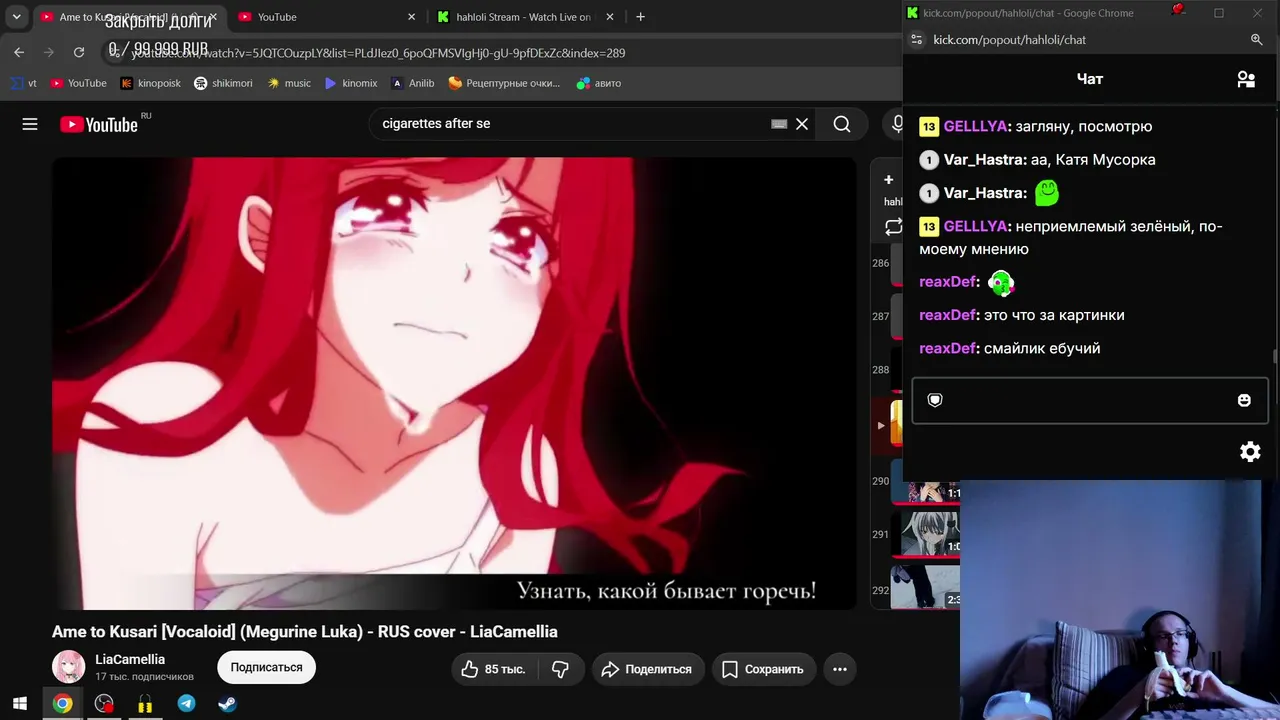Focus the Kick chat message input
Image resolution: width=1280 pixels, height=720 pixels.
pos(1090,400)
